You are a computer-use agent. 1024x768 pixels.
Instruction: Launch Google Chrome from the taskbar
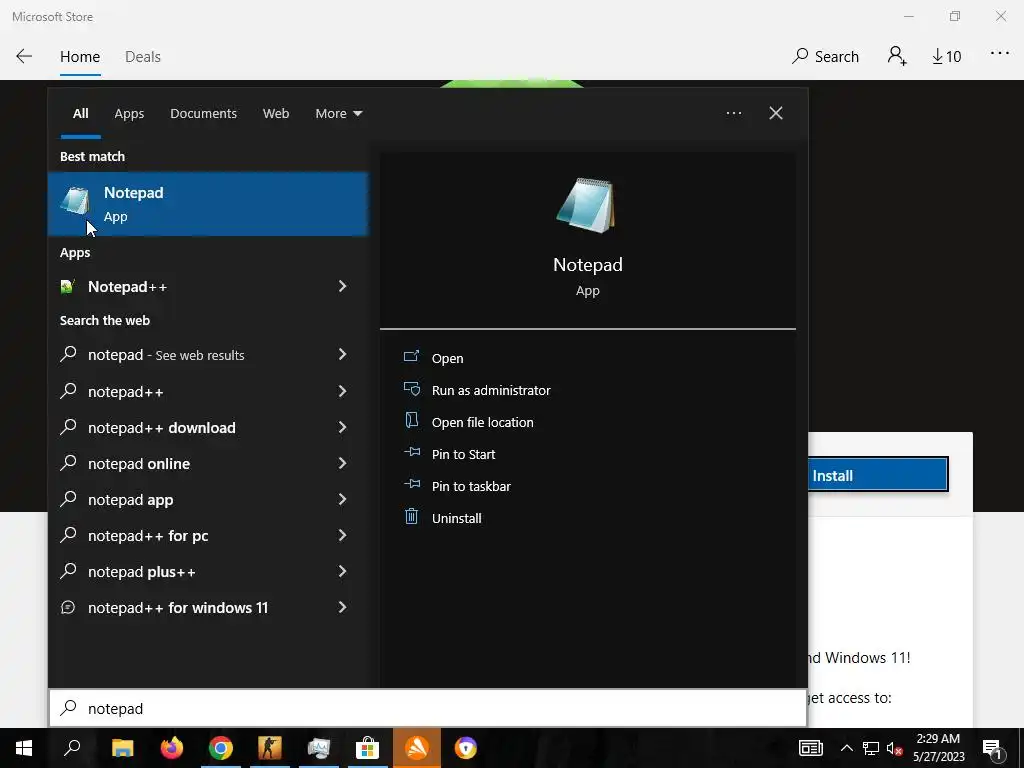(x=221, y=748)
